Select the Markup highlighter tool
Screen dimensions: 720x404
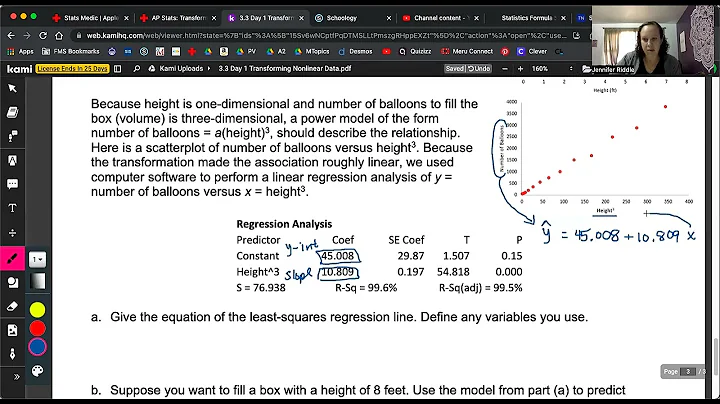(12, 160)
